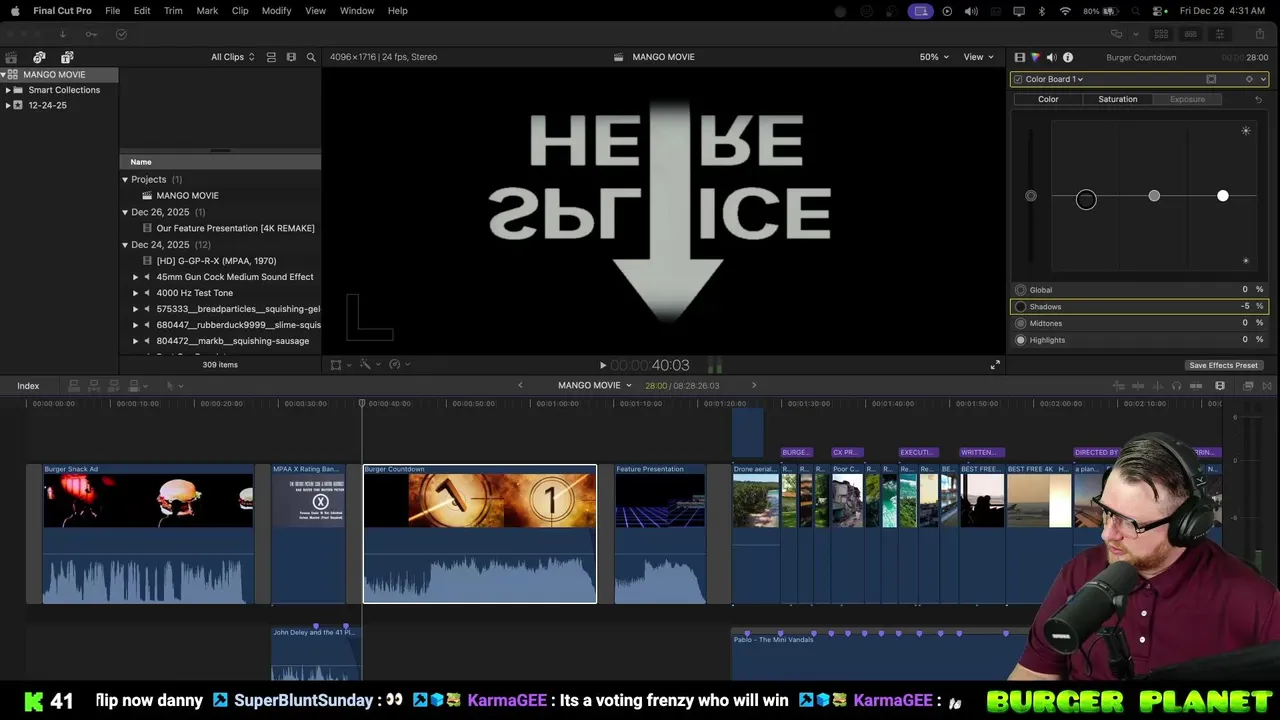Click the Share export icon in toolbar
The width and height of the screenshot is (1280, 720).
tap(1260, 34)
